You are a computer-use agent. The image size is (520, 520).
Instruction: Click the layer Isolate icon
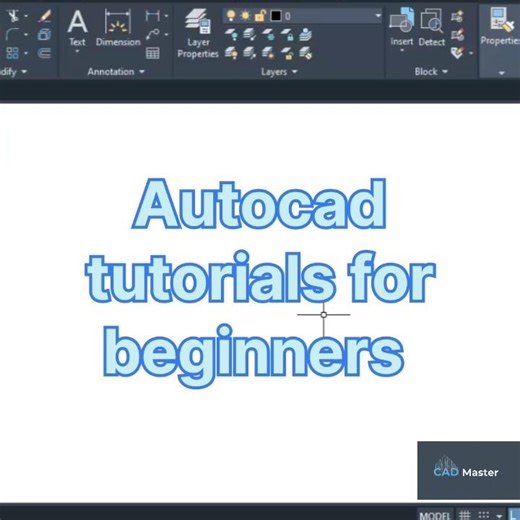point(250,34)
